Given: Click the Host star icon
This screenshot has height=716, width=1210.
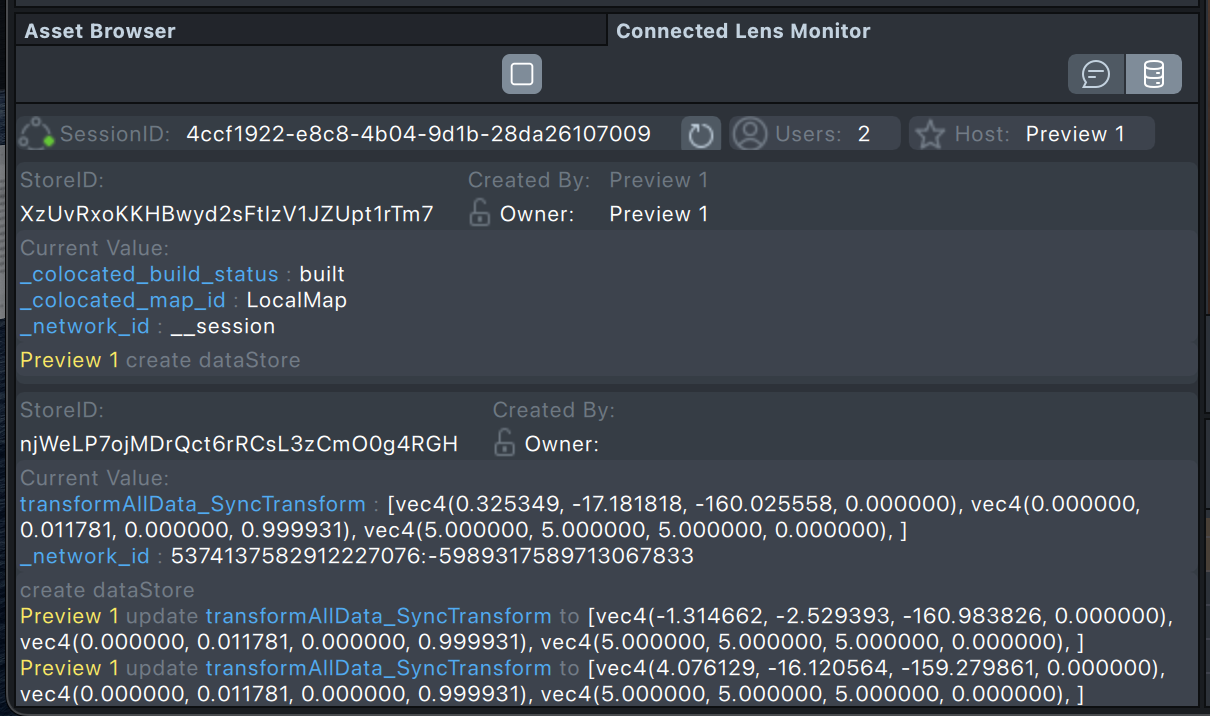Looking at the screenshot, I should [x=931, y=134].
